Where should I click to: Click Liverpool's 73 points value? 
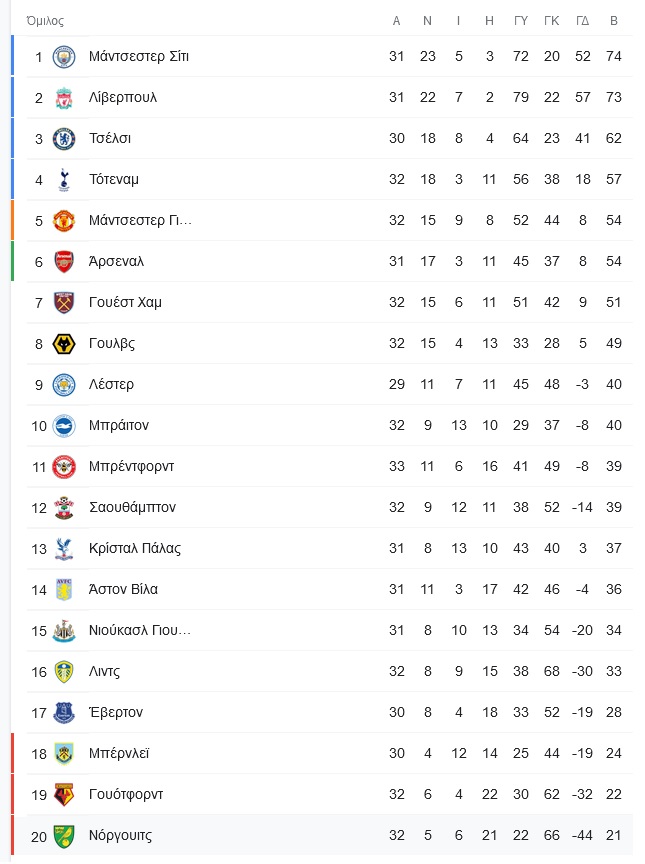[x=614, y=98]
